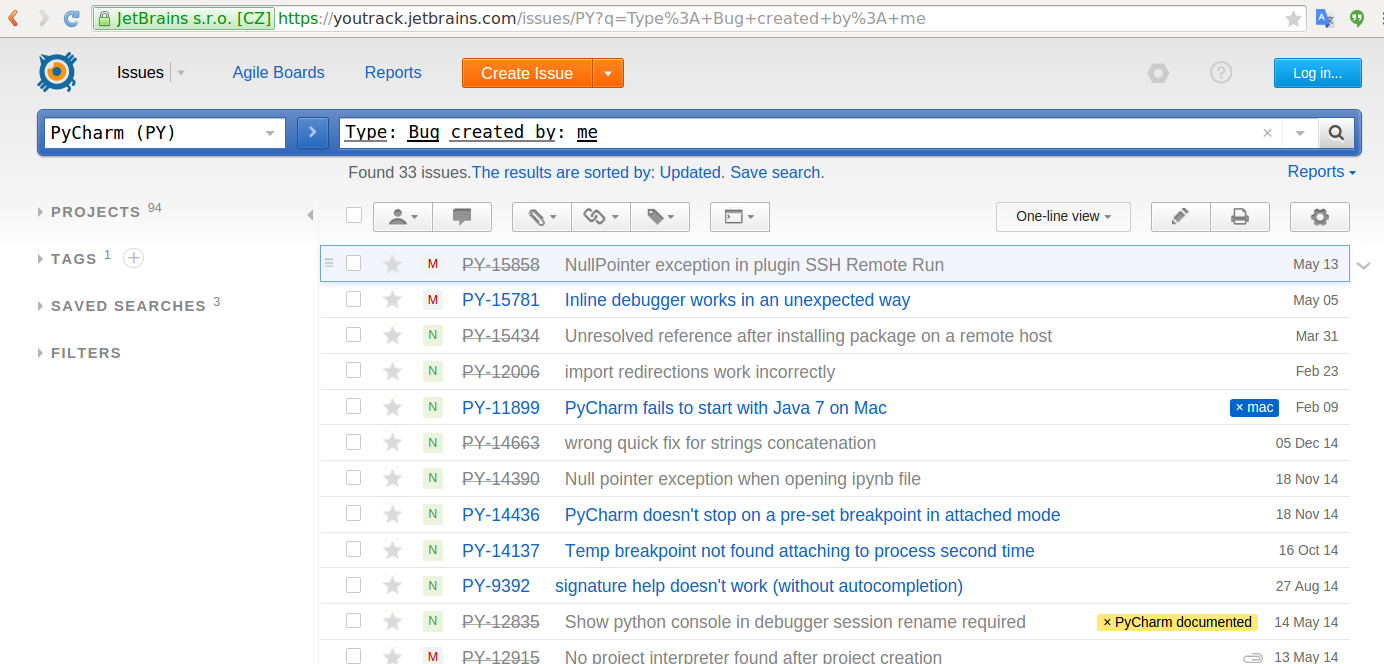
Task: Open the Google Translate extension icon
Action: pyautogui.click(x=1324, y=18)
